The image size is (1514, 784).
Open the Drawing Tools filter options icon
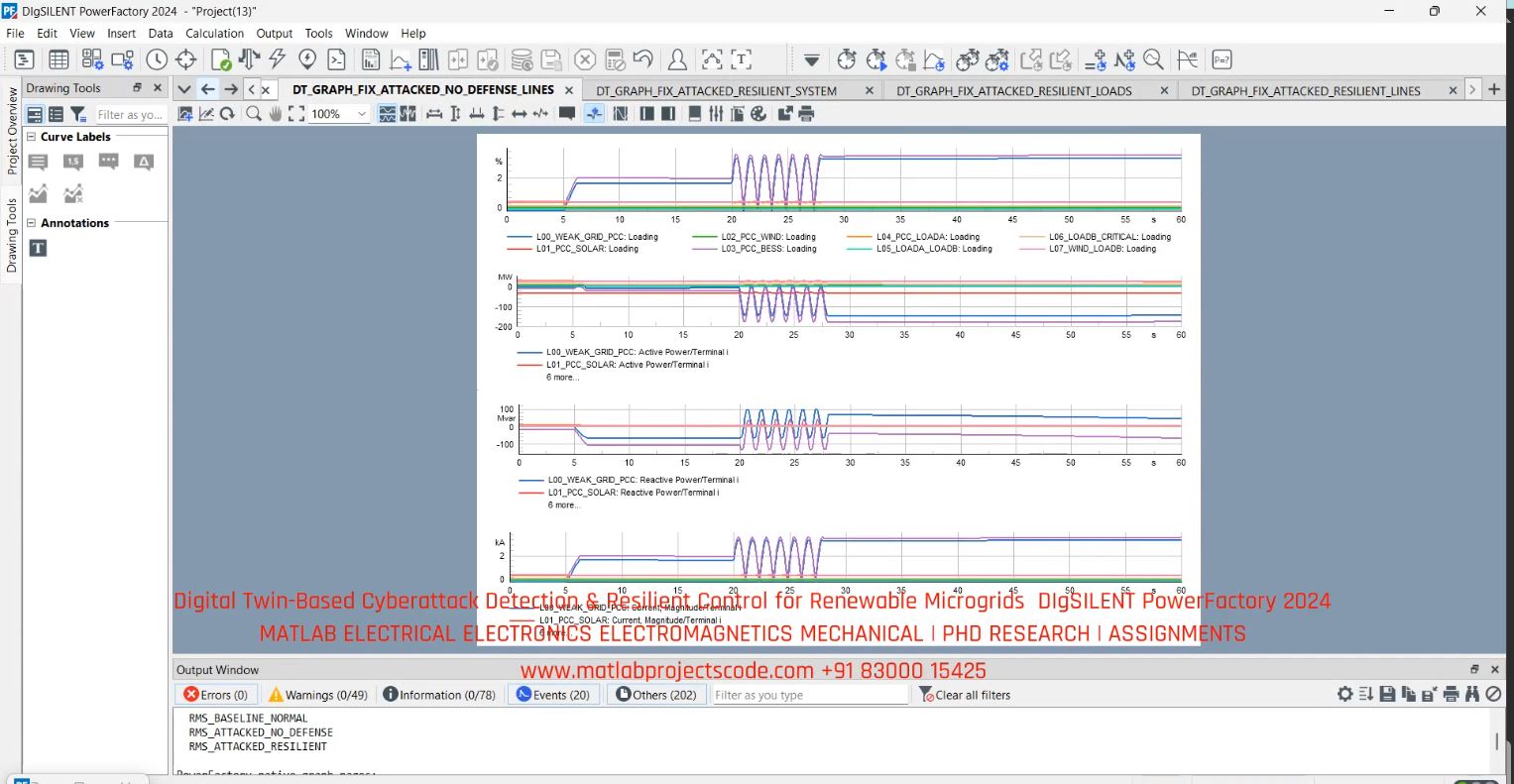pyautogui.click(x=78, y=115)
